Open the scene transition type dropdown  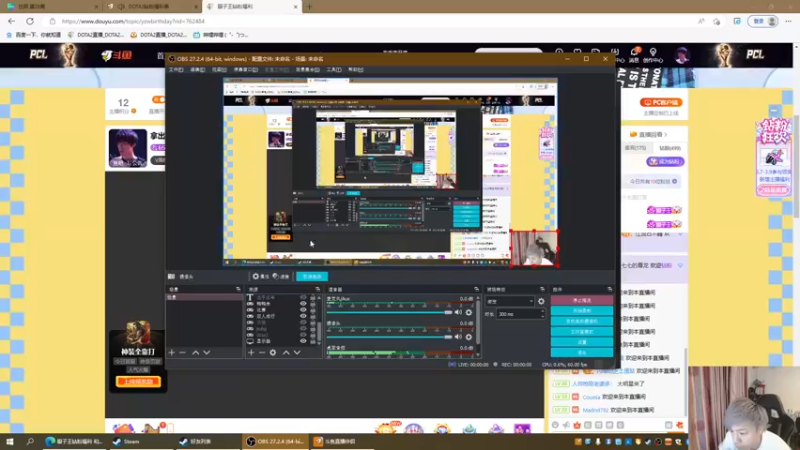tap(509, 302)
